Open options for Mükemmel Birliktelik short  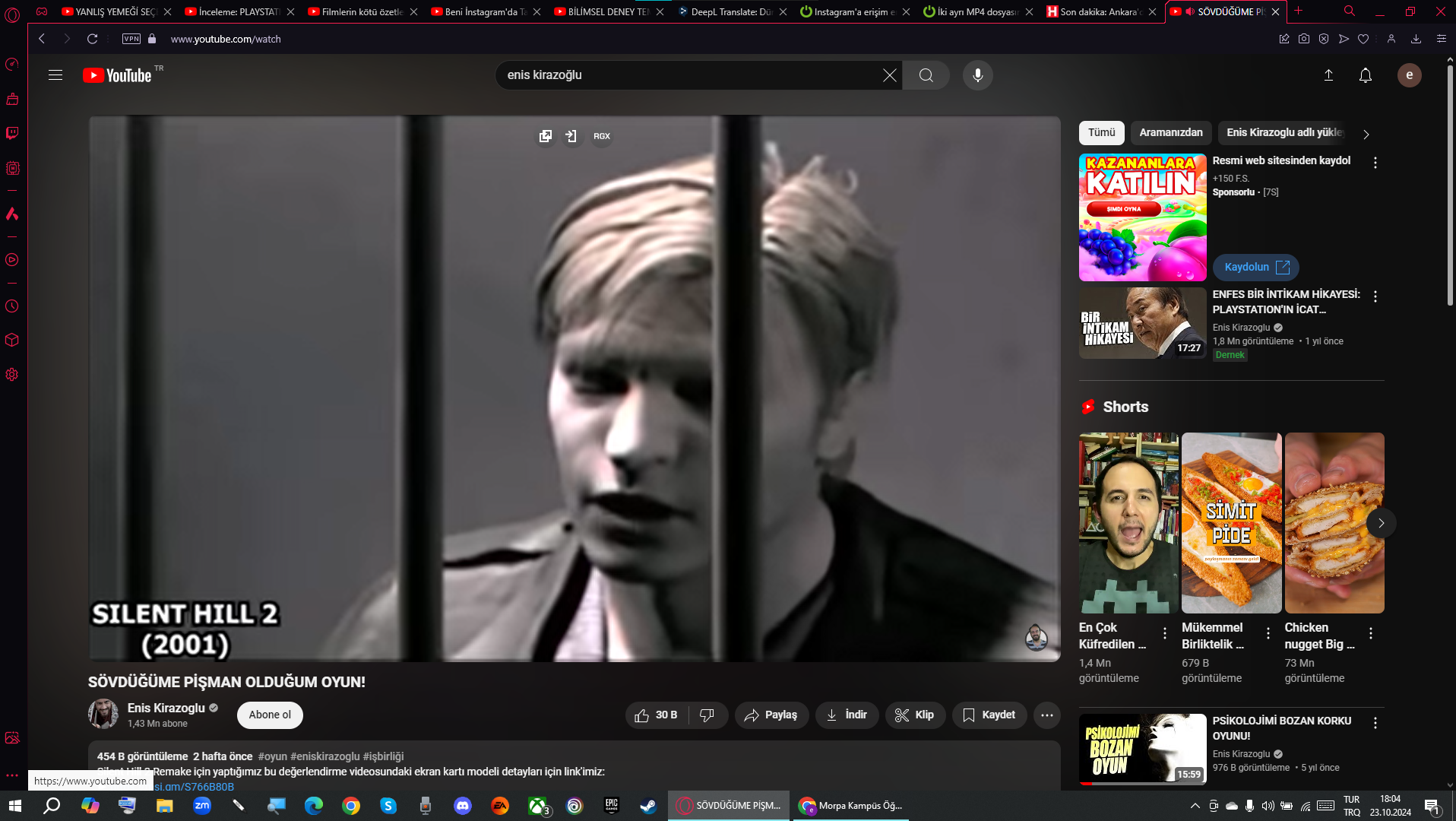pos(1268,633)
